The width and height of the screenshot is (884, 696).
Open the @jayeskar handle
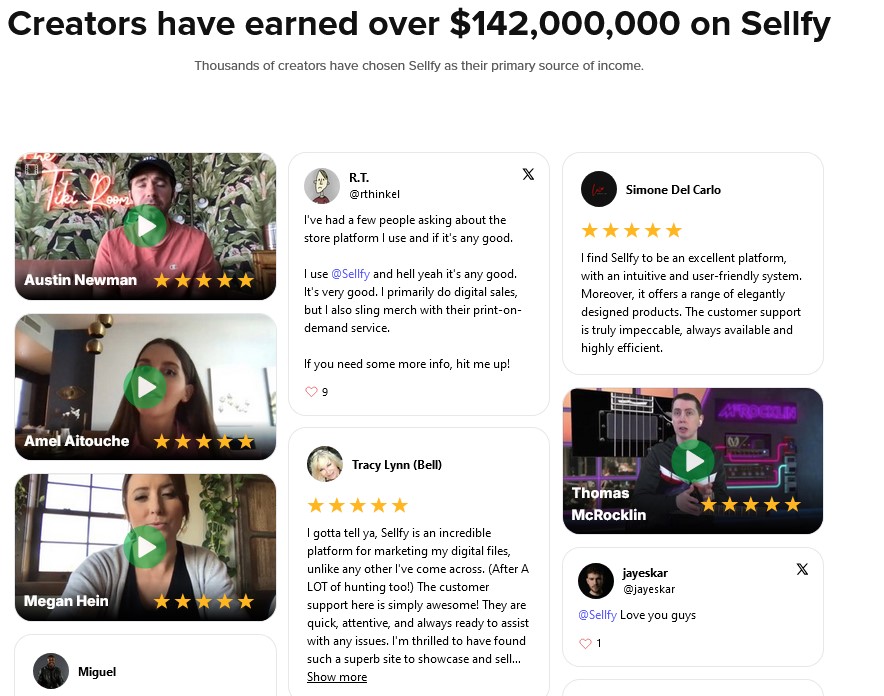[x=649, y=589]
